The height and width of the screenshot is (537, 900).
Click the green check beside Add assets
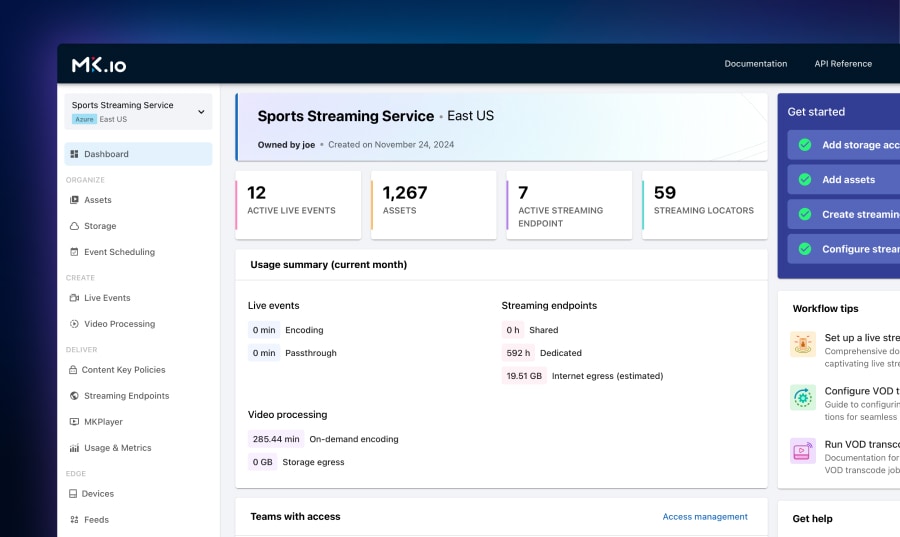(x=804, y=180)
